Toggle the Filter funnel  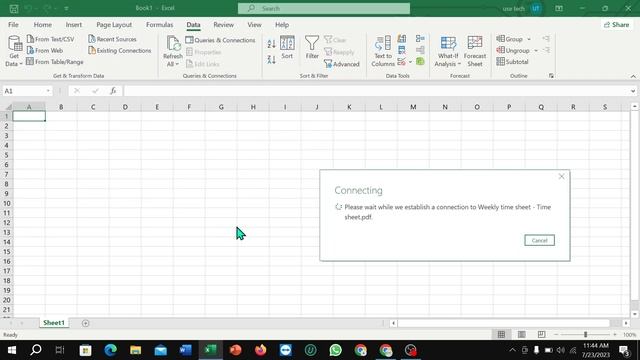[312, 48]
